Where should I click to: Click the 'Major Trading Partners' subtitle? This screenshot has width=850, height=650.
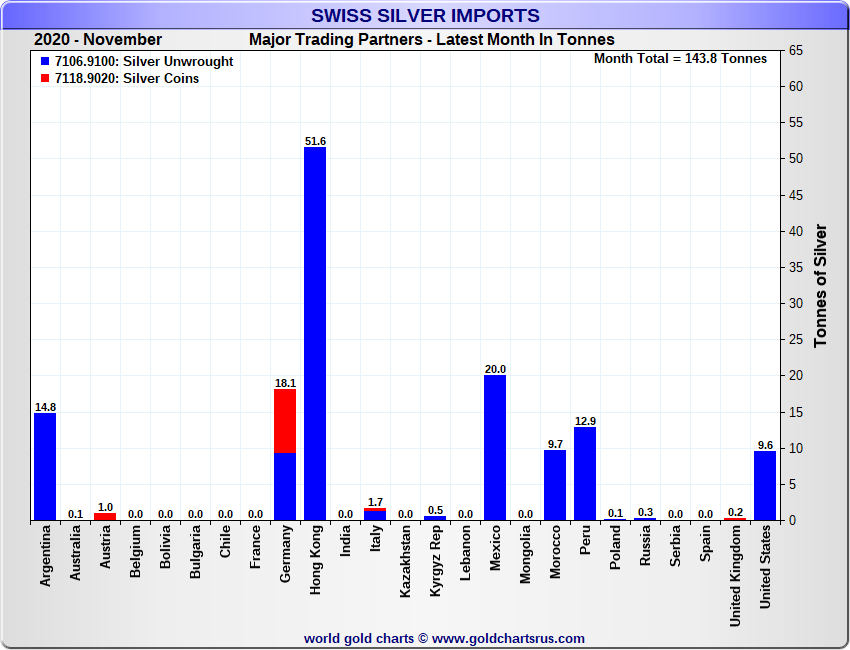(336, 40)
